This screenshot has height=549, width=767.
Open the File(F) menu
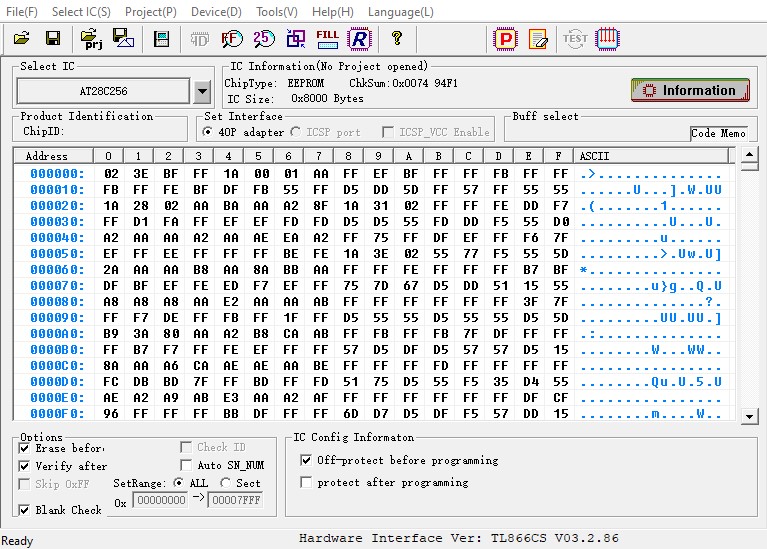click(x=22, y=12)
